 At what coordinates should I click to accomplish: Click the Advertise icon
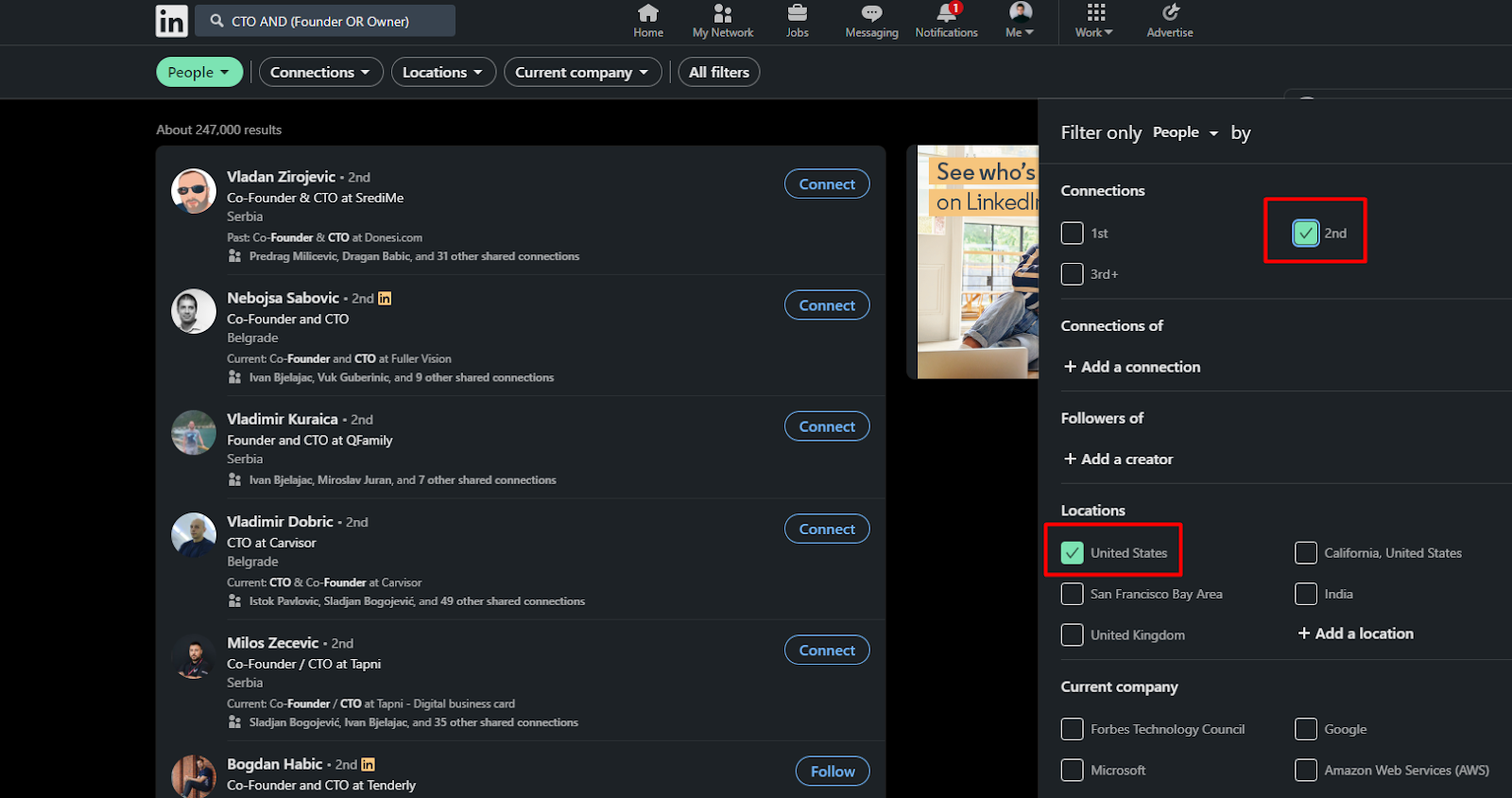click(1170, 12)
